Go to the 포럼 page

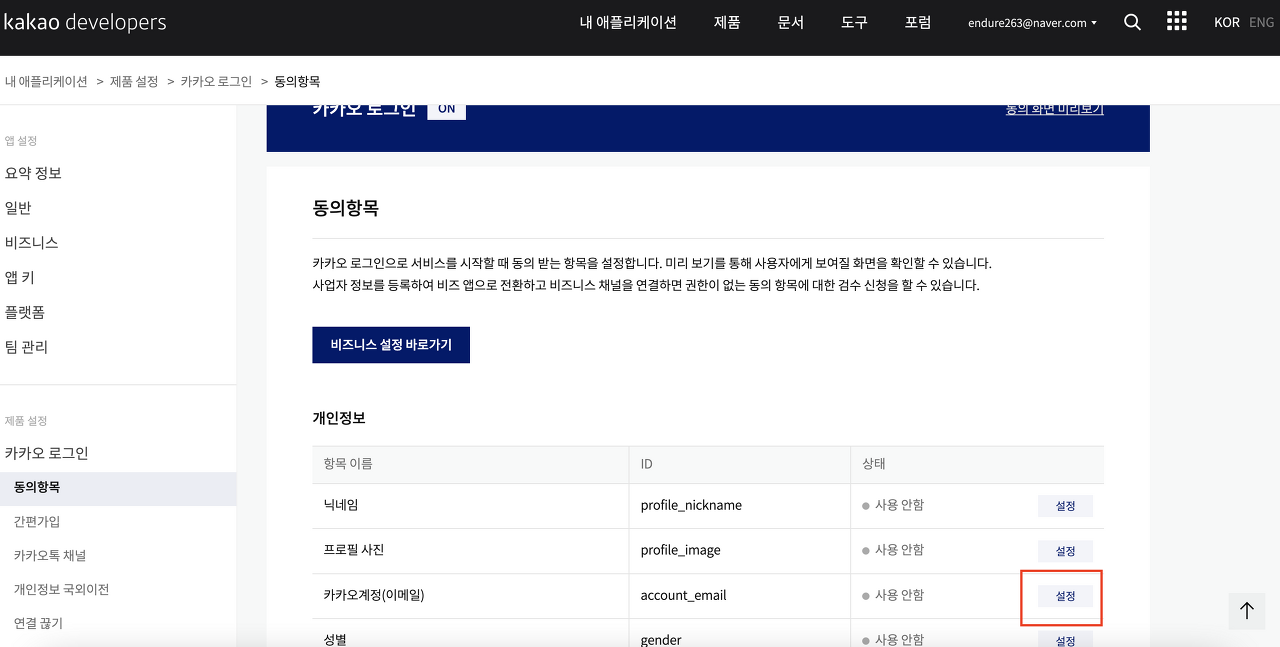[x=917, y=22]
